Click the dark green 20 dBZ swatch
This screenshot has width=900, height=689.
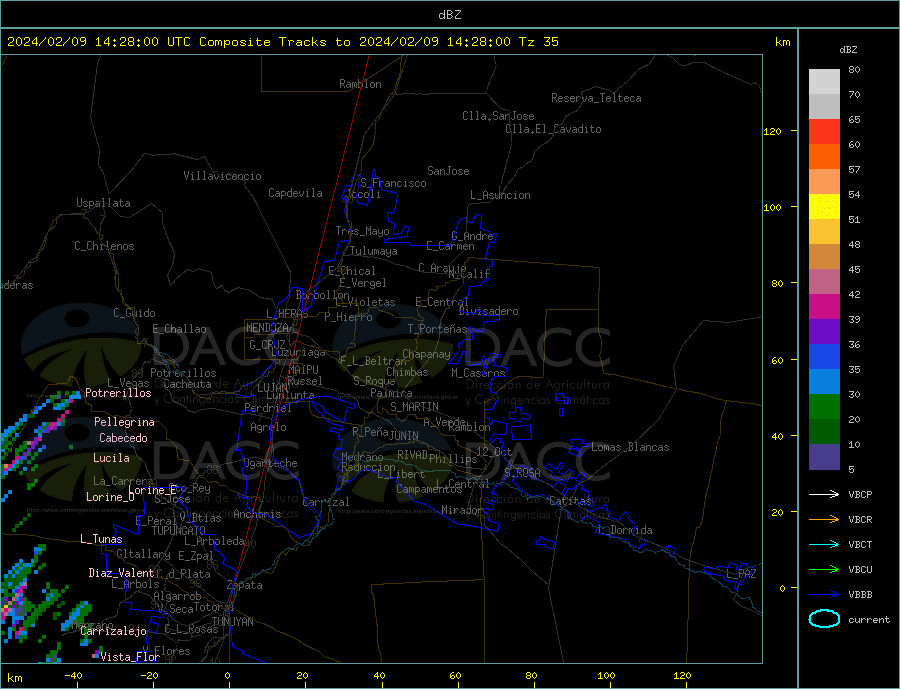(x=824, y=431)
